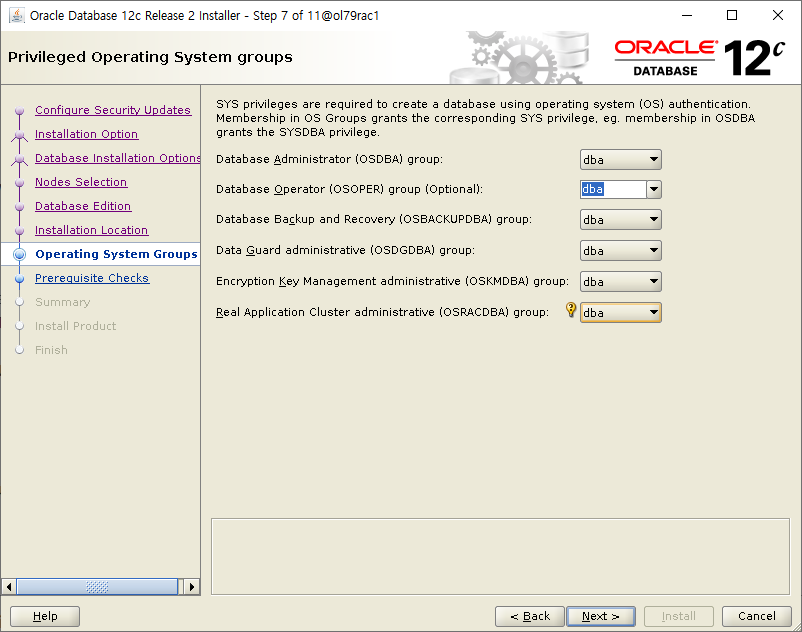Click the 'Database Administrator (OSDBA) group' label
The width and height of the screenshot is (802, 632).
pos(329,159)
